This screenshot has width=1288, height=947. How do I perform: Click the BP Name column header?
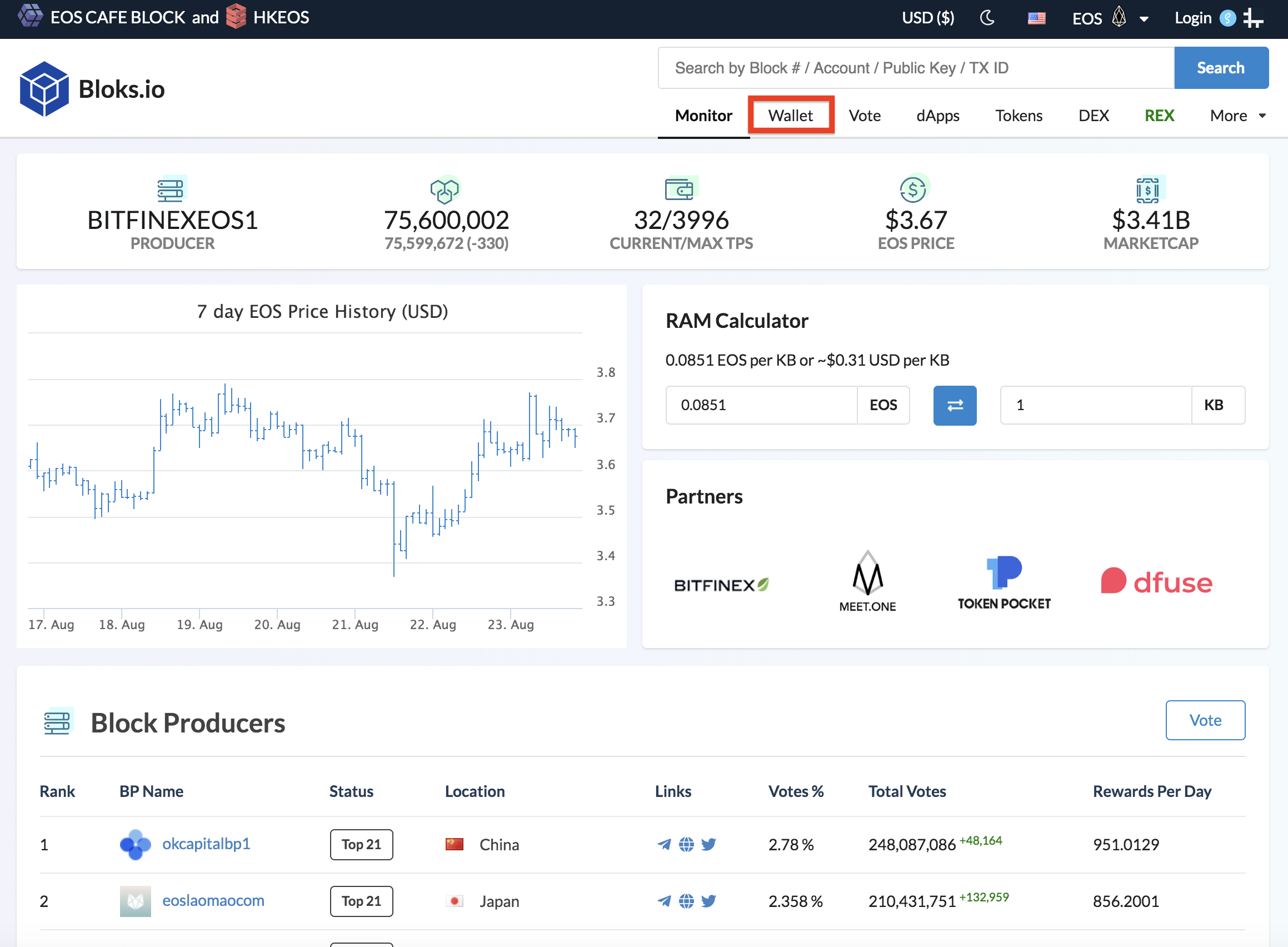coord(151,791)
